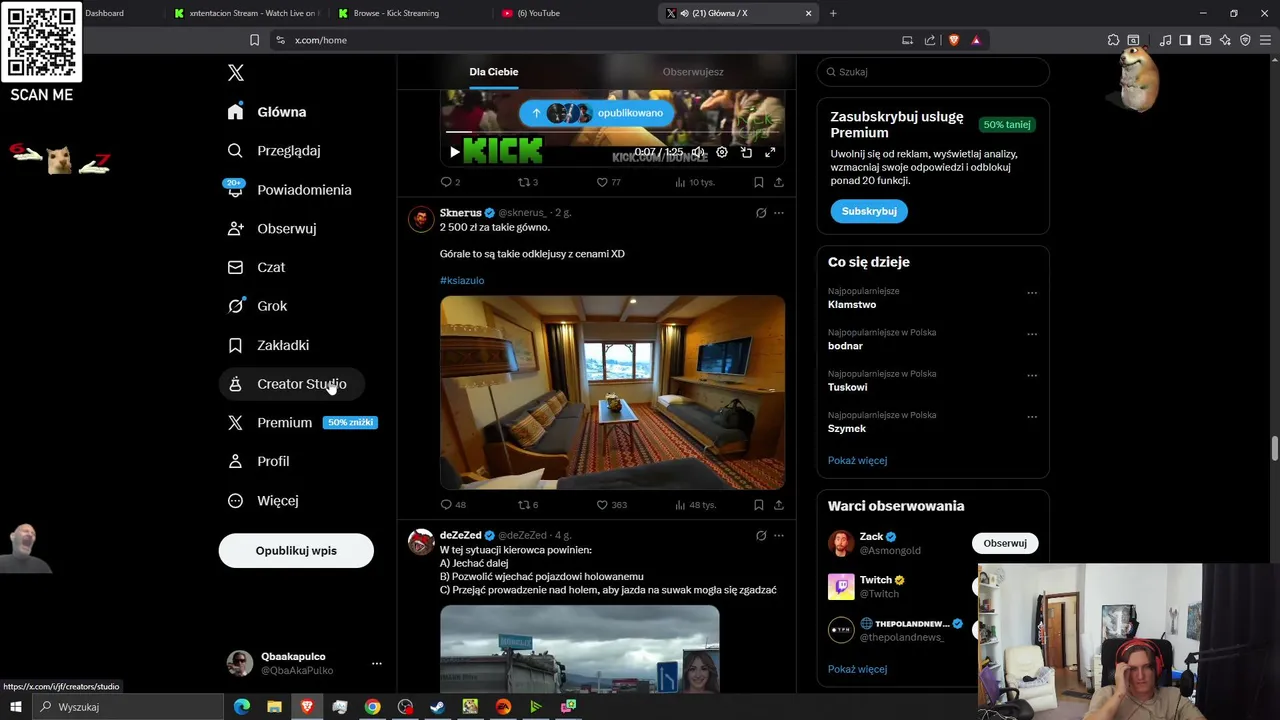Viewport: 1280px width, 720px height.
Task: Open browser extensions puzzle icon
Action: (x=1113, y=40)
